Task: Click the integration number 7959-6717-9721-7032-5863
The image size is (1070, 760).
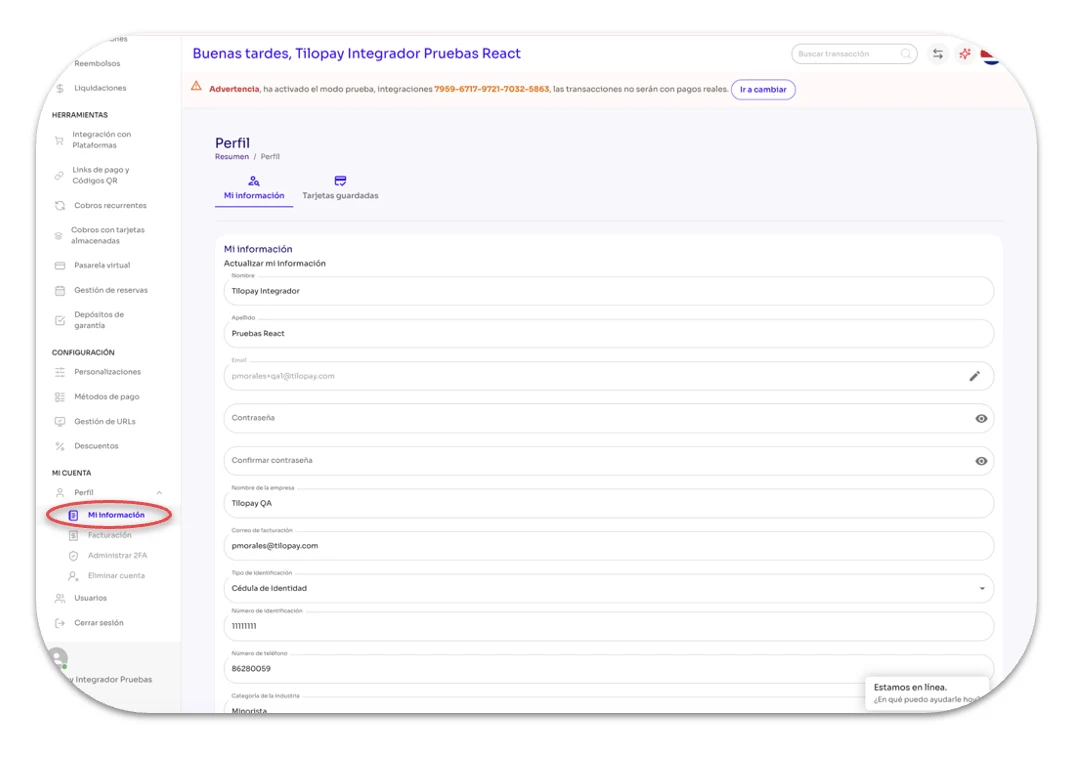Action: tap(491, 89)
